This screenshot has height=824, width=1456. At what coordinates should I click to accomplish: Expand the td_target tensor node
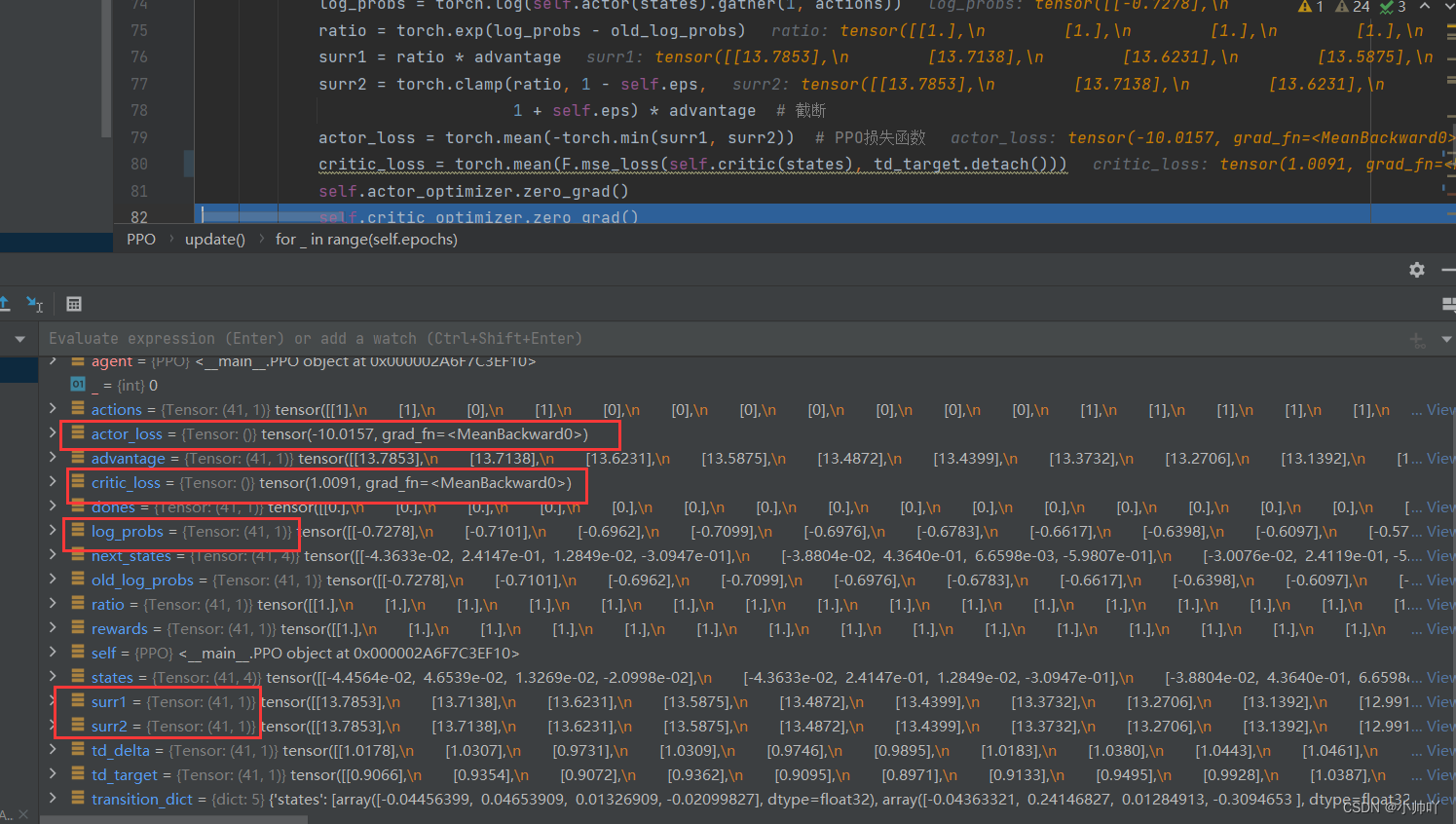point(53,774)
